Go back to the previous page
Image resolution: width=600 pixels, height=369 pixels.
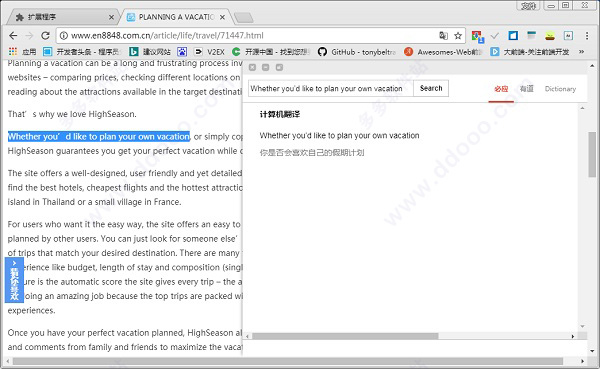(13, 36)
